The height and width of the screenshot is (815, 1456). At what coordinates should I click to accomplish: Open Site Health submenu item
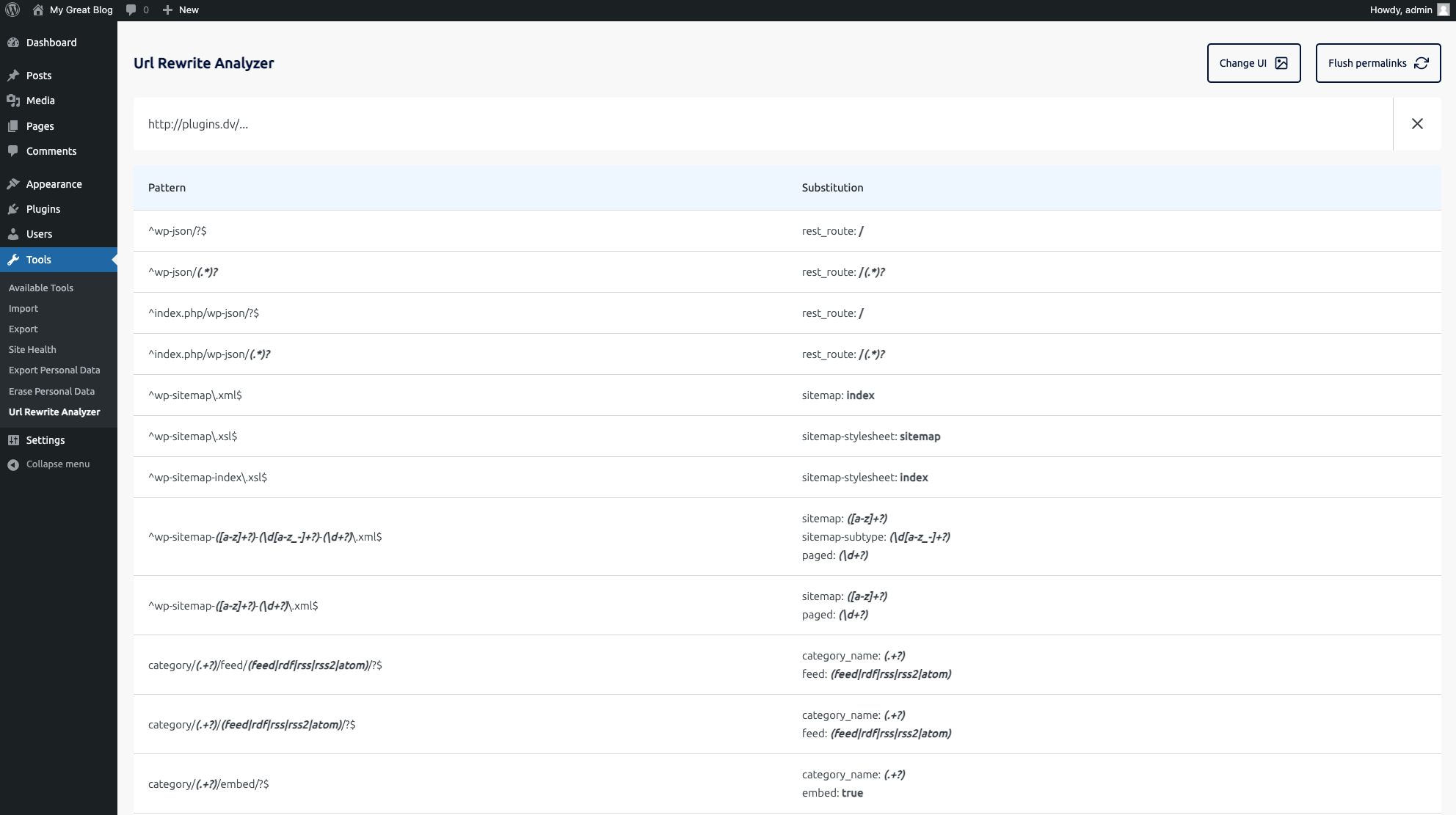coord(32,350)
